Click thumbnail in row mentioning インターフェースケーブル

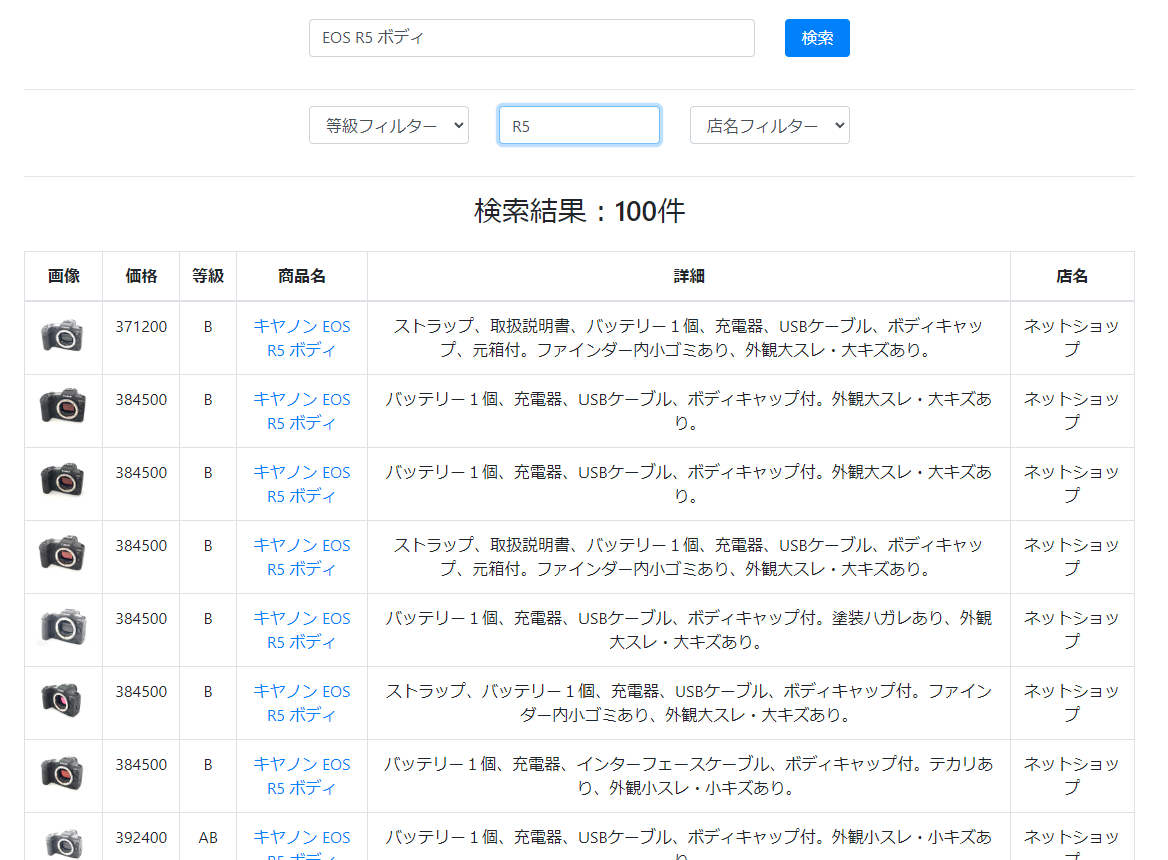click(x=63, y=774)
